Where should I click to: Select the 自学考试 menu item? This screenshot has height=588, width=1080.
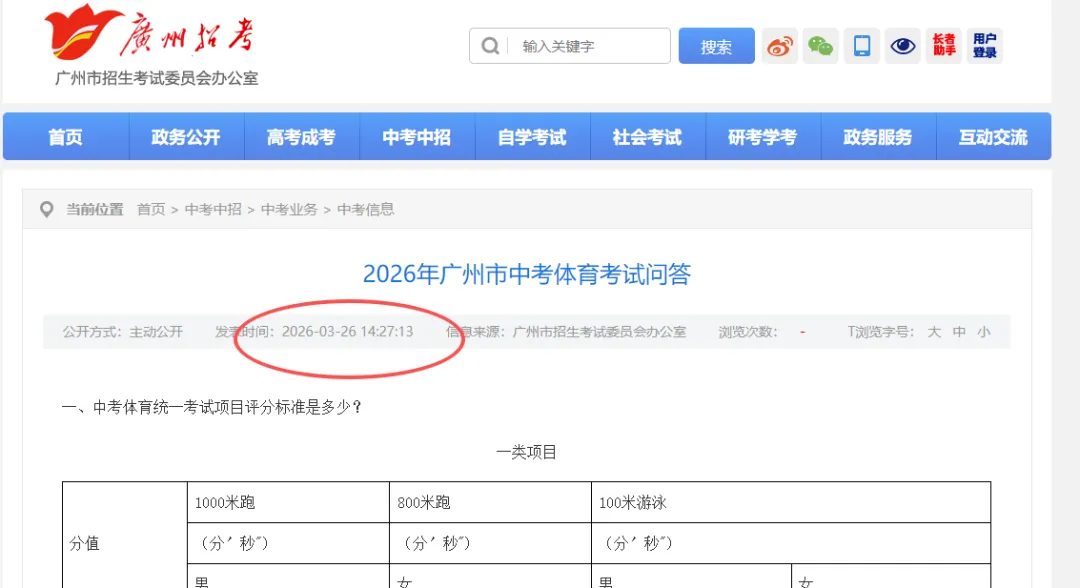tap(533, 135)
